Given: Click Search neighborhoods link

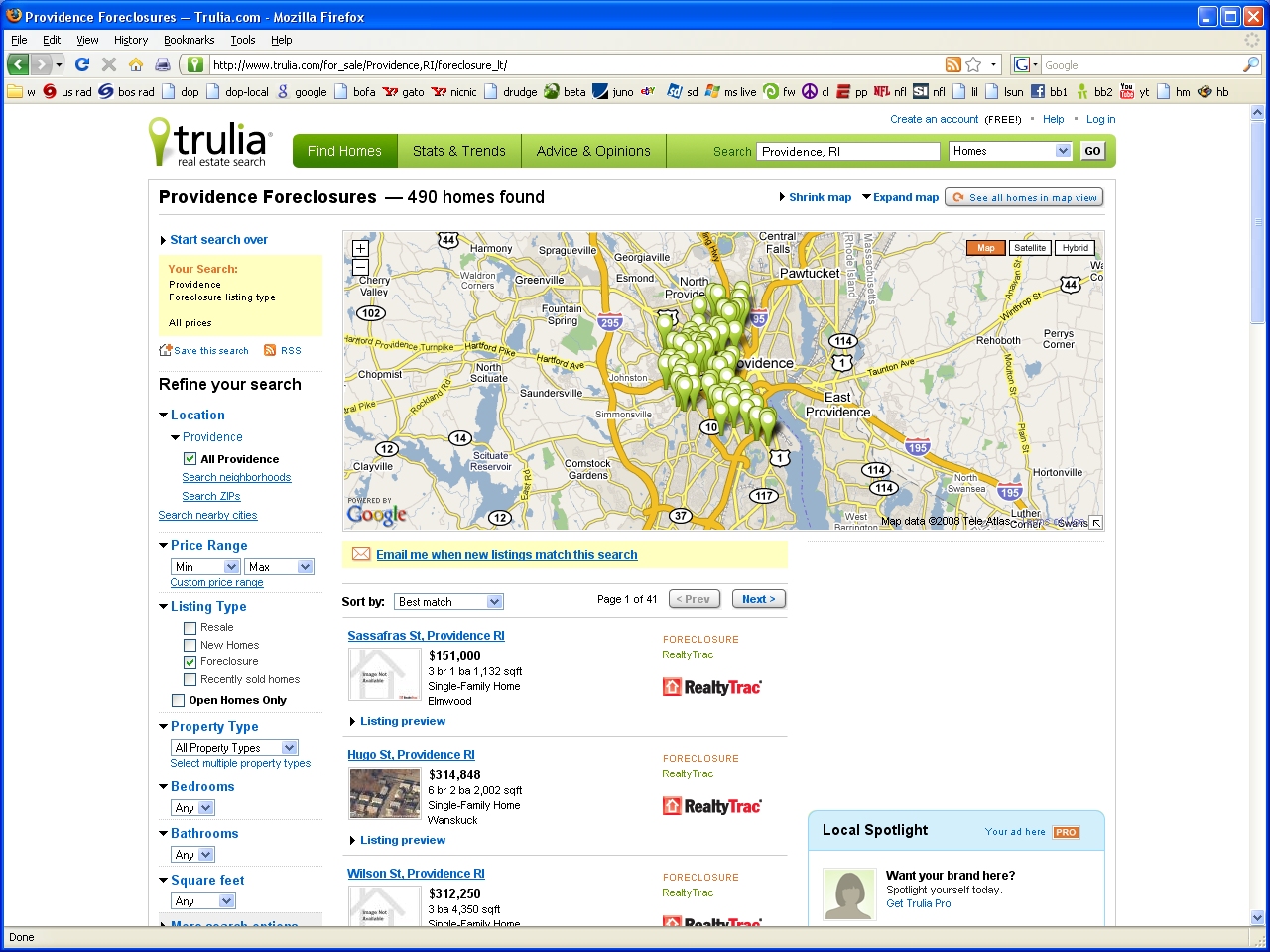Looking at the screenshot, I should point(236,478).
